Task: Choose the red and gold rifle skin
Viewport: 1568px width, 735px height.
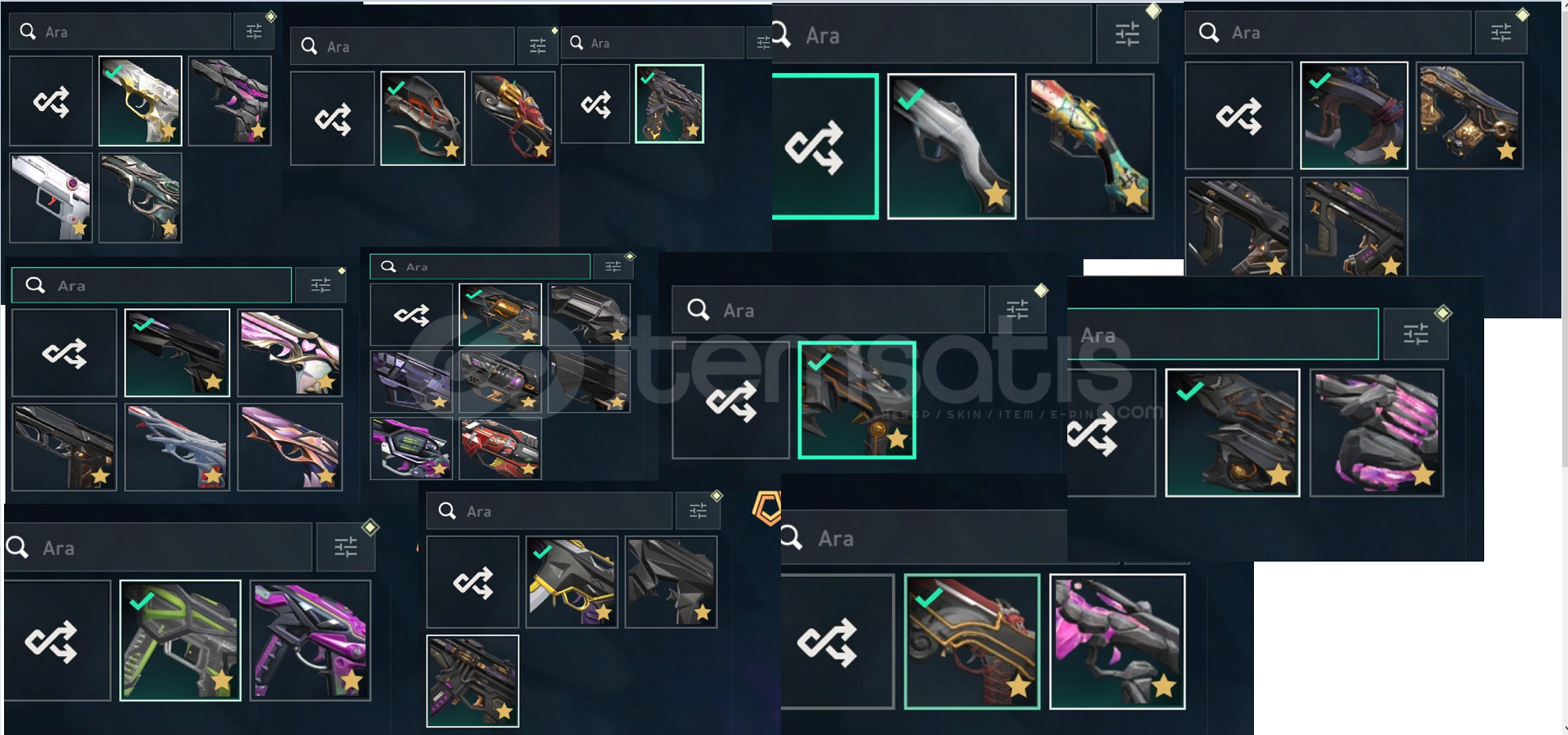Action: tap(972, 641)
